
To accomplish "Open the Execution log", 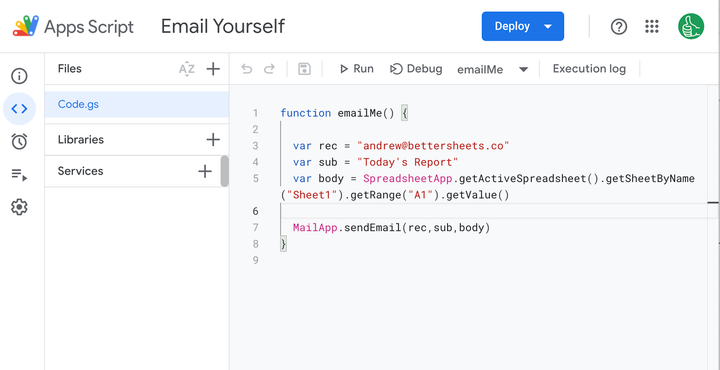I will click(589, 69).
